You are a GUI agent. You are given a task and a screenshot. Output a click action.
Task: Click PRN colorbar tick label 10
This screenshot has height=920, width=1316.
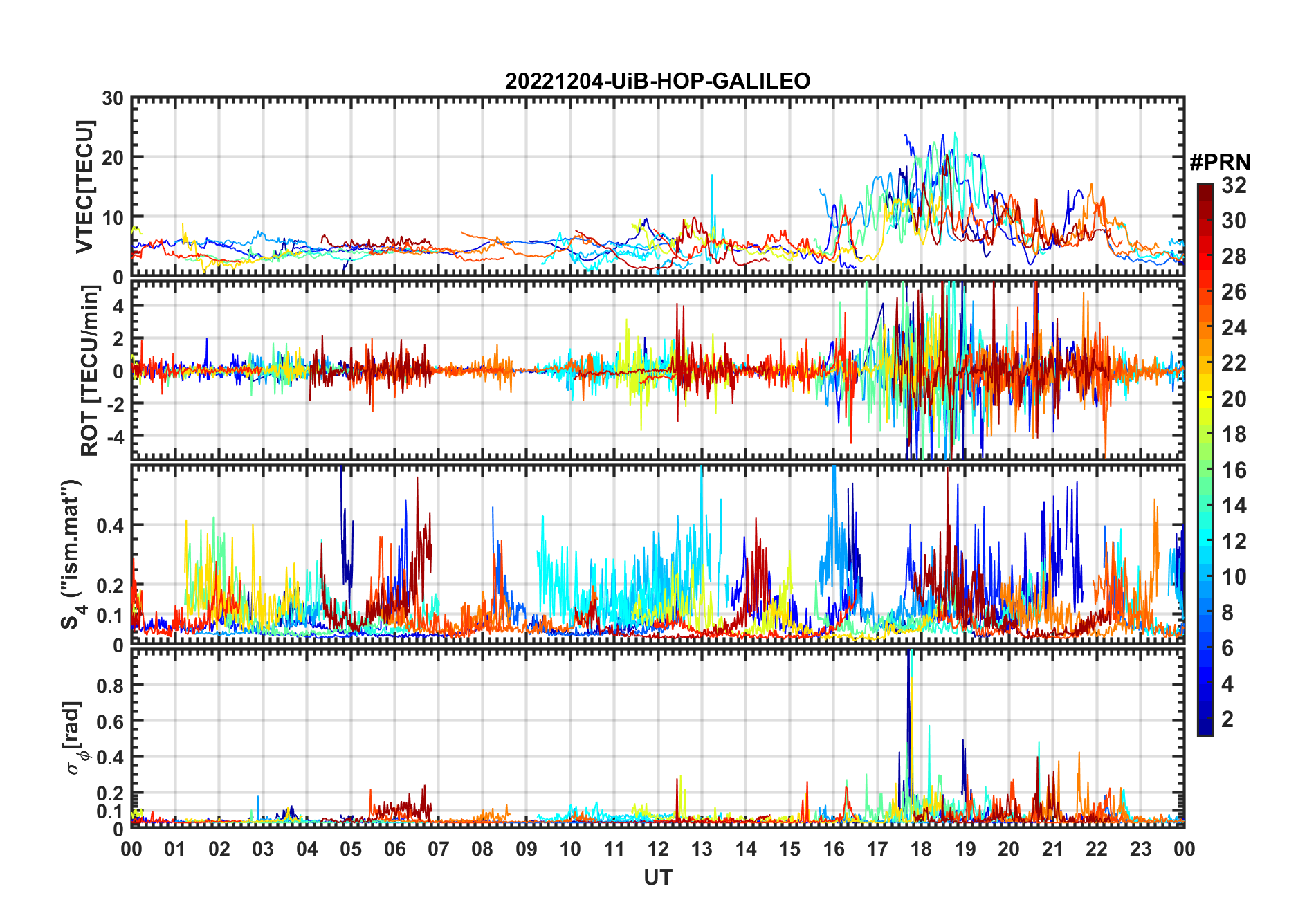click(1234, 577)
